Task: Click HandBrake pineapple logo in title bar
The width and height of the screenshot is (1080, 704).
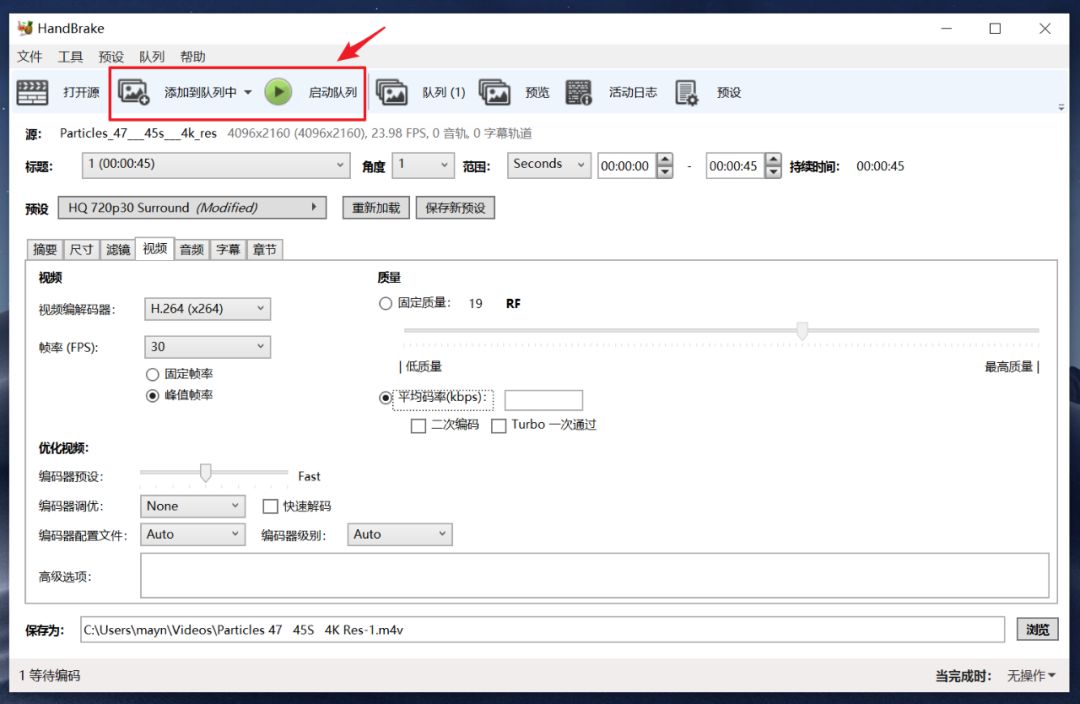Action: coord(25,28)
